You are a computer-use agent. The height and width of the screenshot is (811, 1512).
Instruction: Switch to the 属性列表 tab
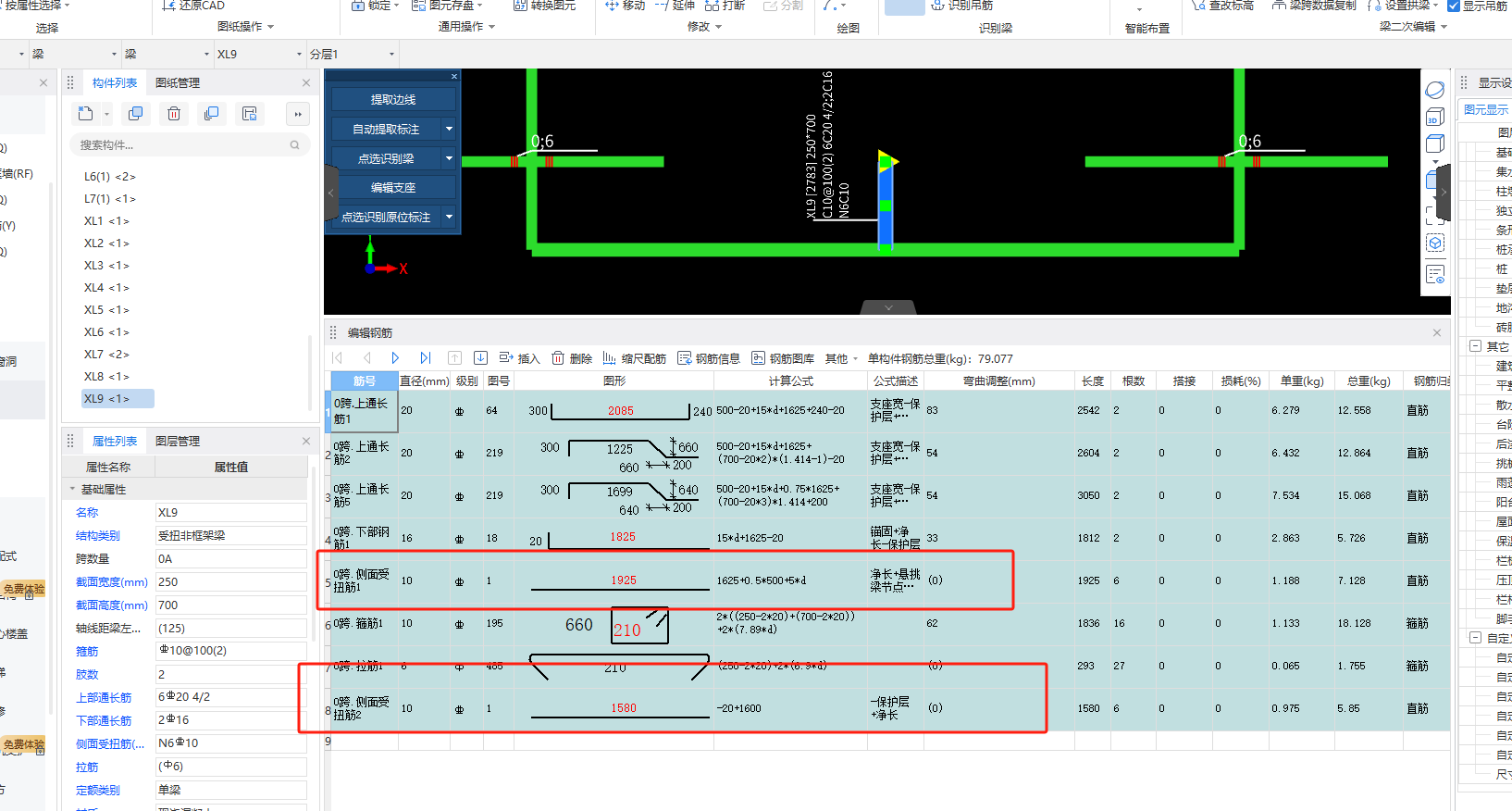pos(115,441)
